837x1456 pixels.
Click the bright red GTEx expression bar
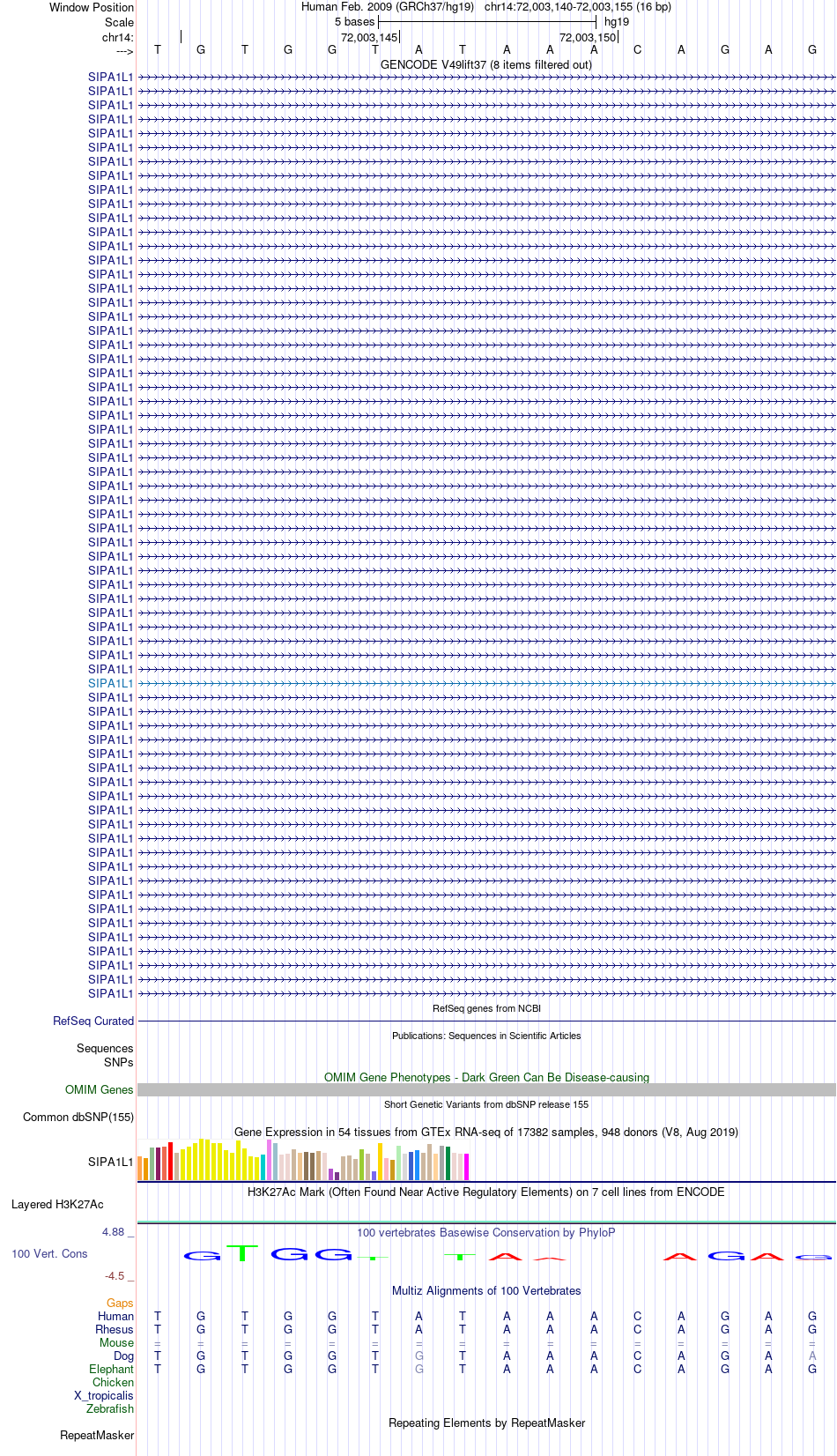coord(170,1162)
